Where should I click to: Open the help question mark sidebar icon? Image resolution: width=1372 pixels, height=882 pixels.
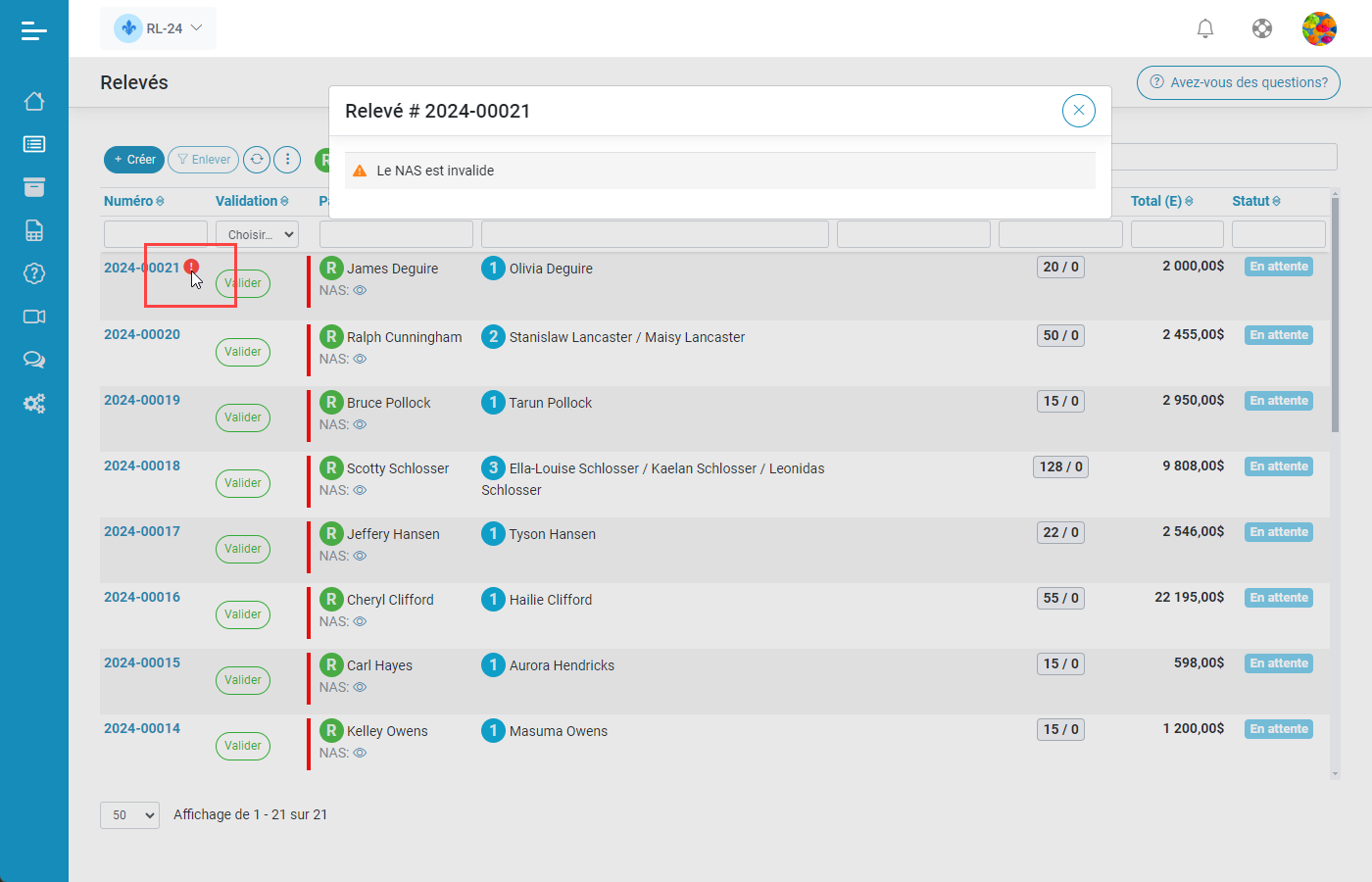pos(34,273)
